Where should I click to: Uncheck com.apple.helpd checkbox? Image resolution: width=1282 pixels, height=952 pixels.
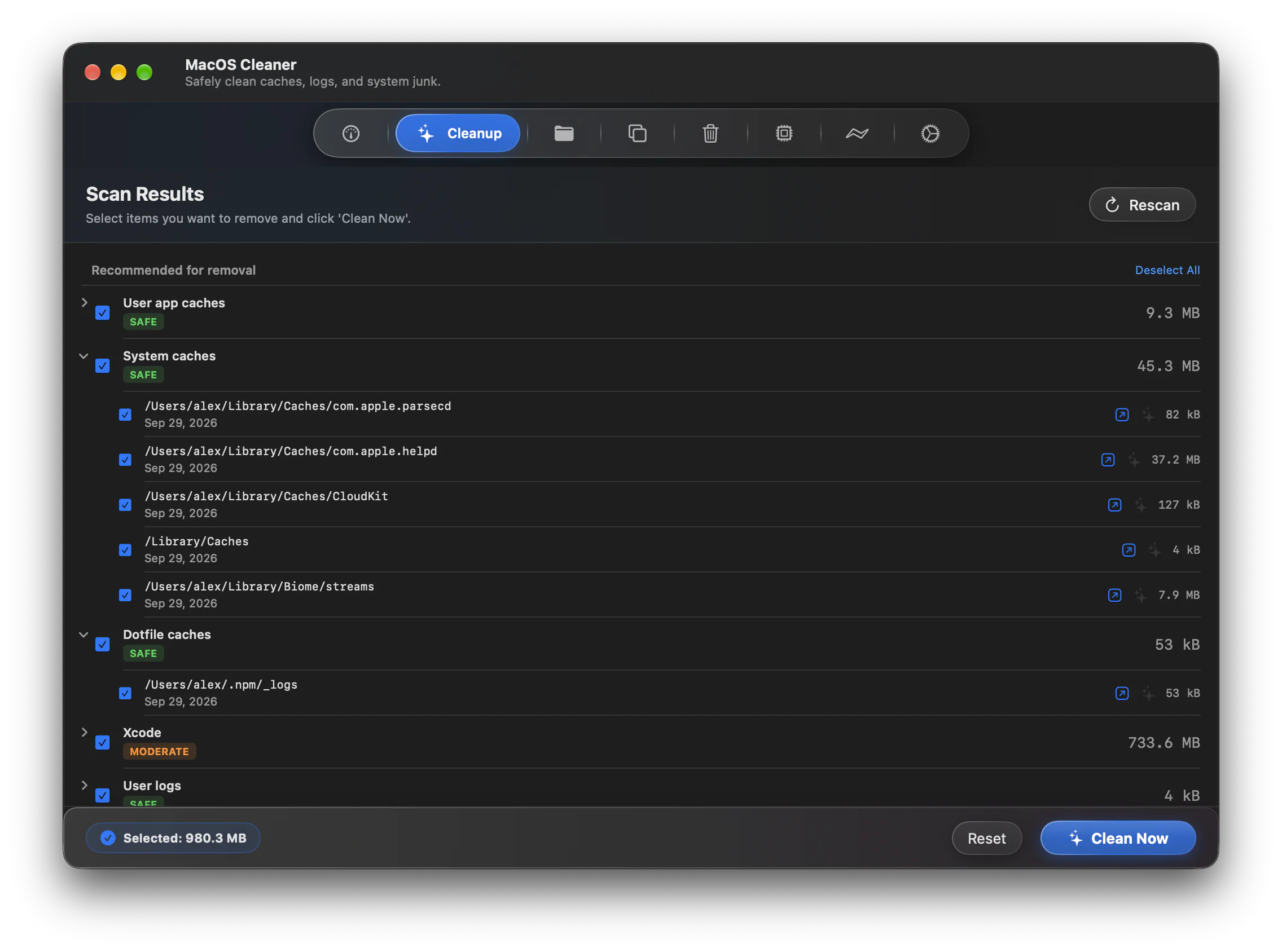[125, 460]
